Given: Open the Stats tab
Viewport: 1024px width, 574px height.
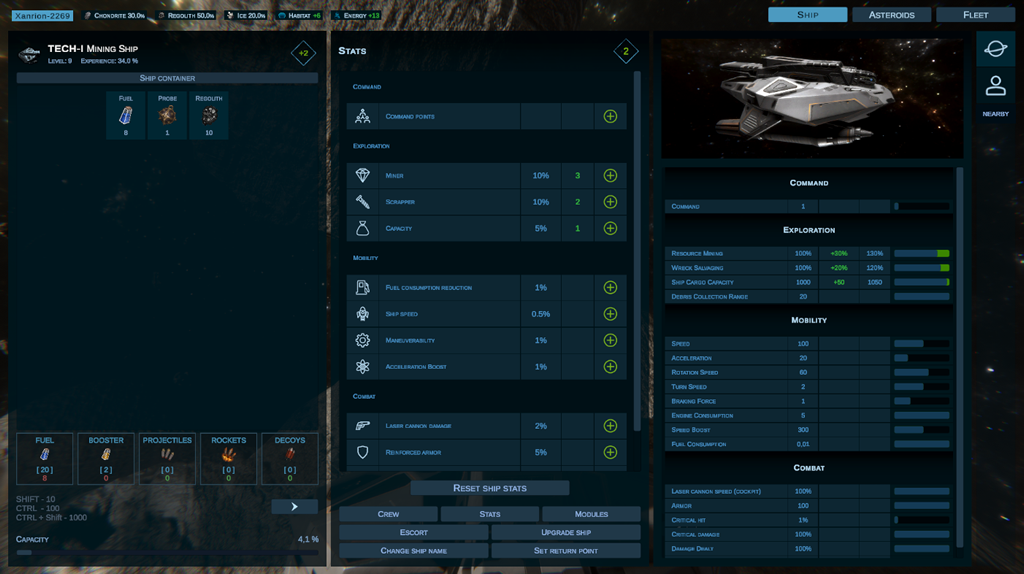Looking at the screenshot, I should tap(490, 514).
